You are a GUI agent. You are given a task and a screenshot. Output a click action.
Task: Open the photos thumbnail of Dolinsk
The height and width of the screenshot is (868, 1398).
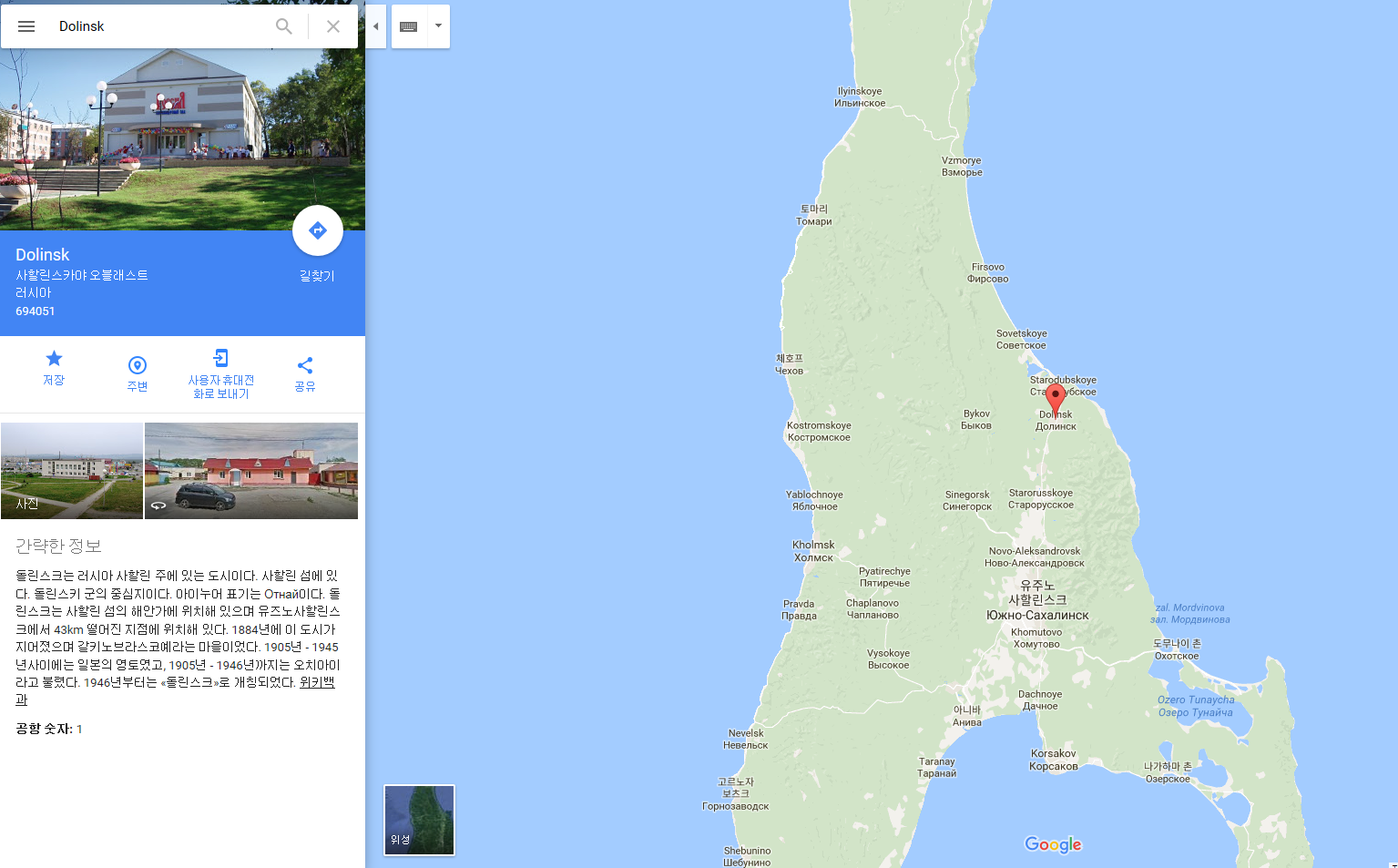(x=72, y=471)
